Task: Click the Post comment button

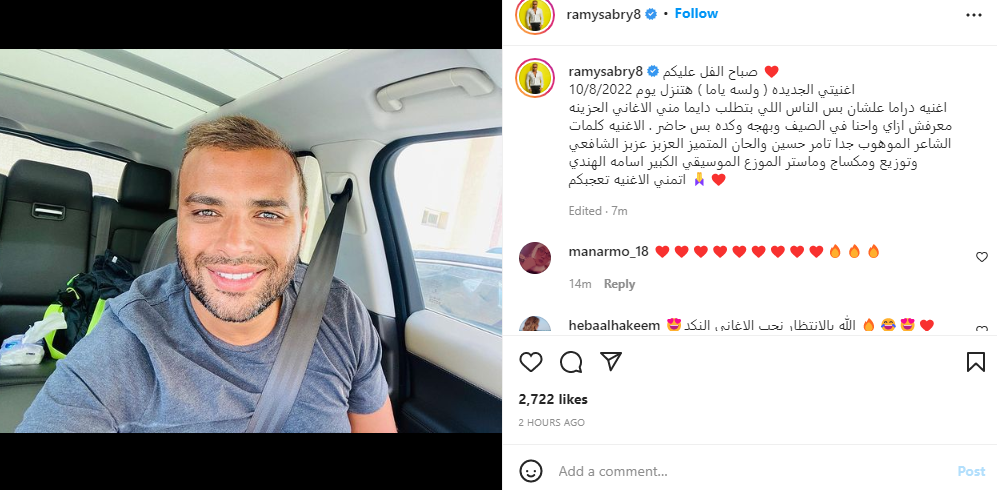Action: tap(971, 471)
